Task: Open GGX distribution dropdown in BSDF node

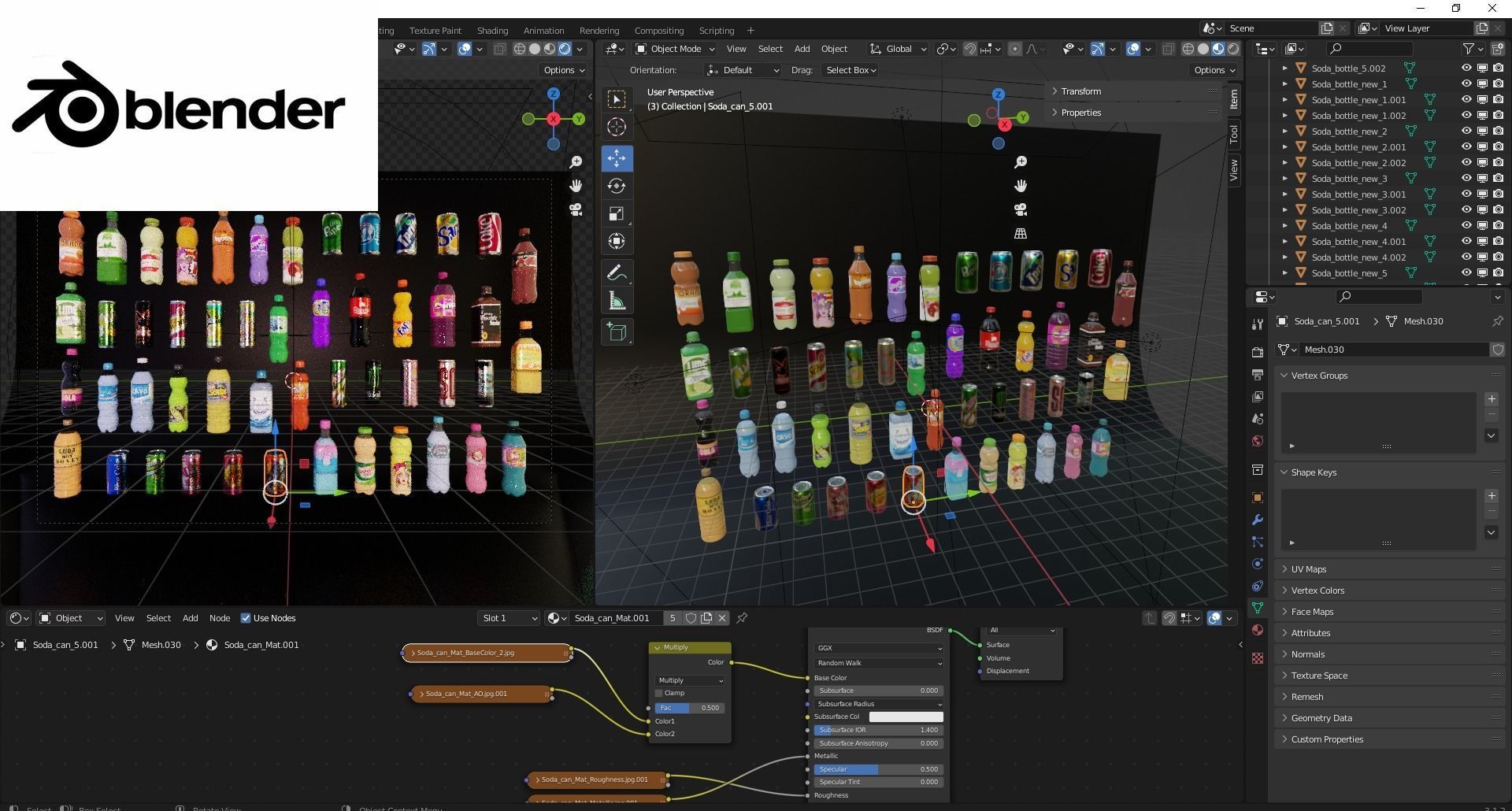Action: tap(878, 648)
